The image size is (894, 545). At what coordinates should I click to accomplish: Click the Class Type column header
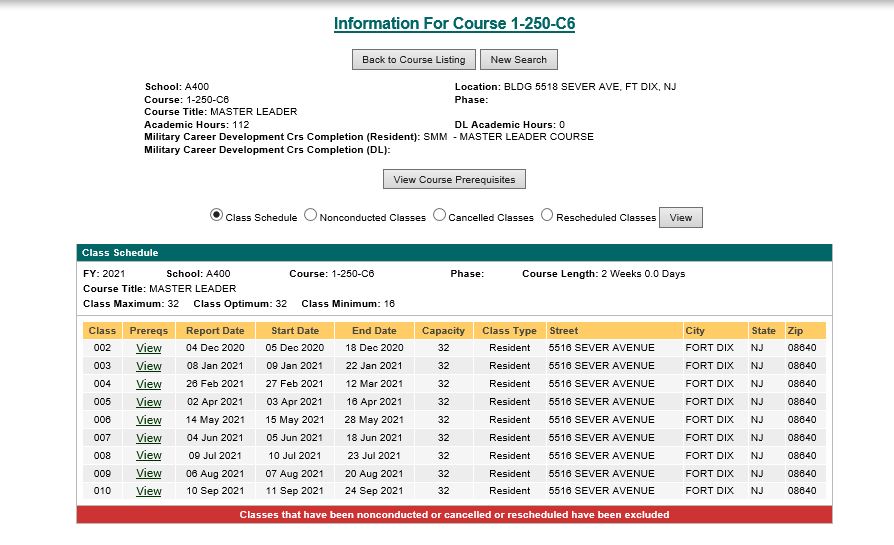509,331
